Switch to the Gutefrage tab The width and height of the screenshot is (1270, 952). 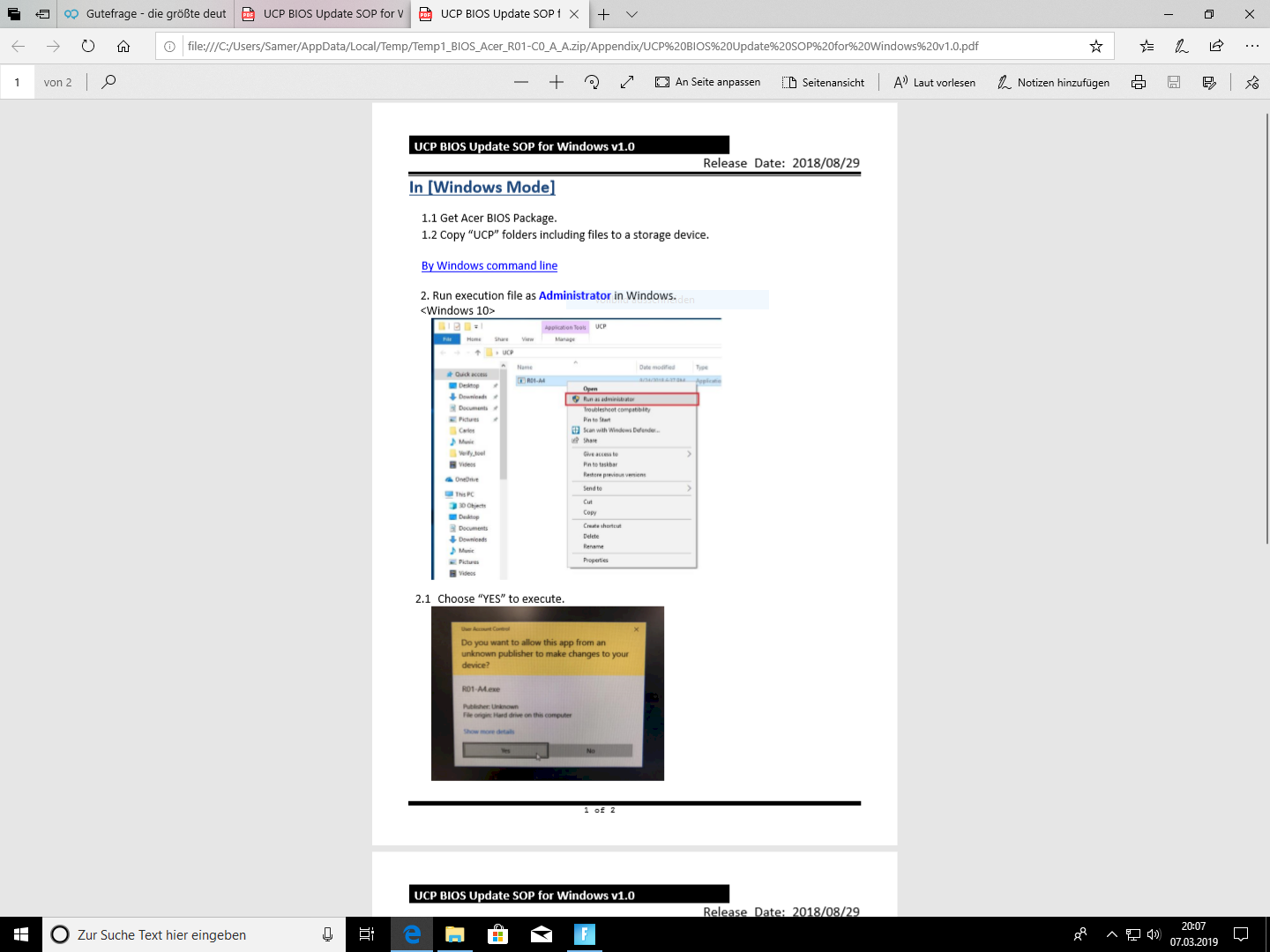click(x=146, y=14)
